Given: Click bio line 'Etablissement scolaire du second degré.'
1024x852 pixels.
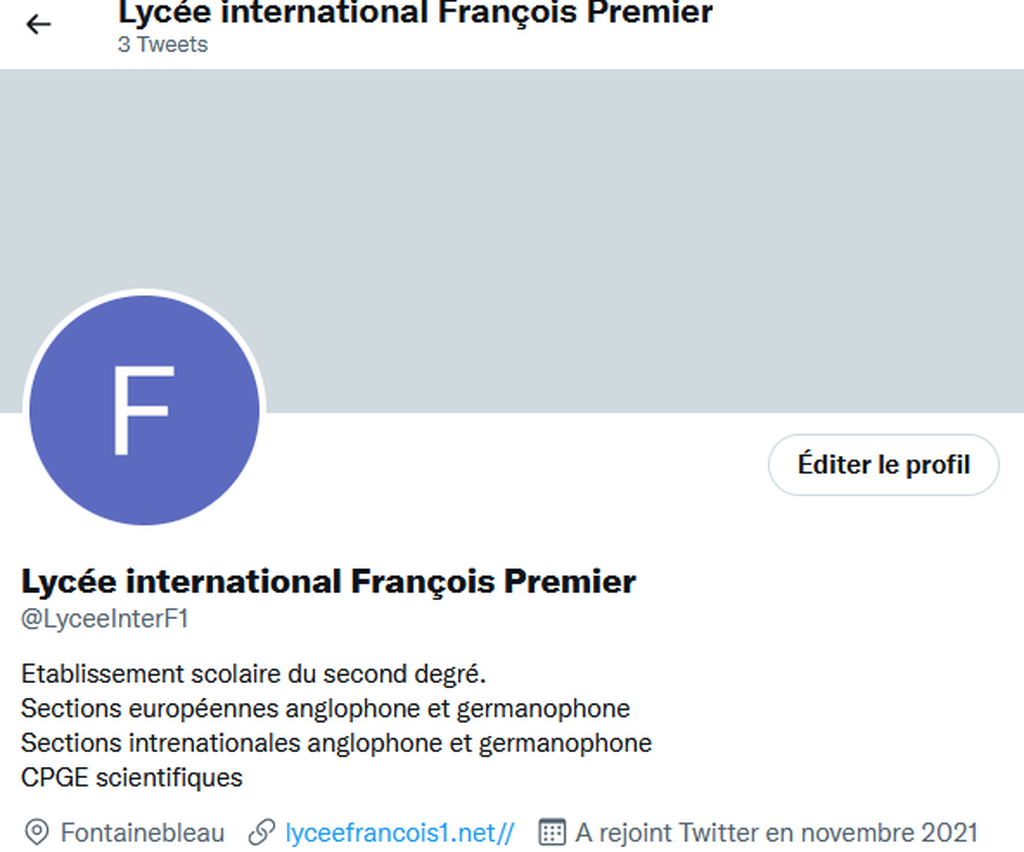Looking at the screenshot, I should pyautogui.click(x=253, y=673).
